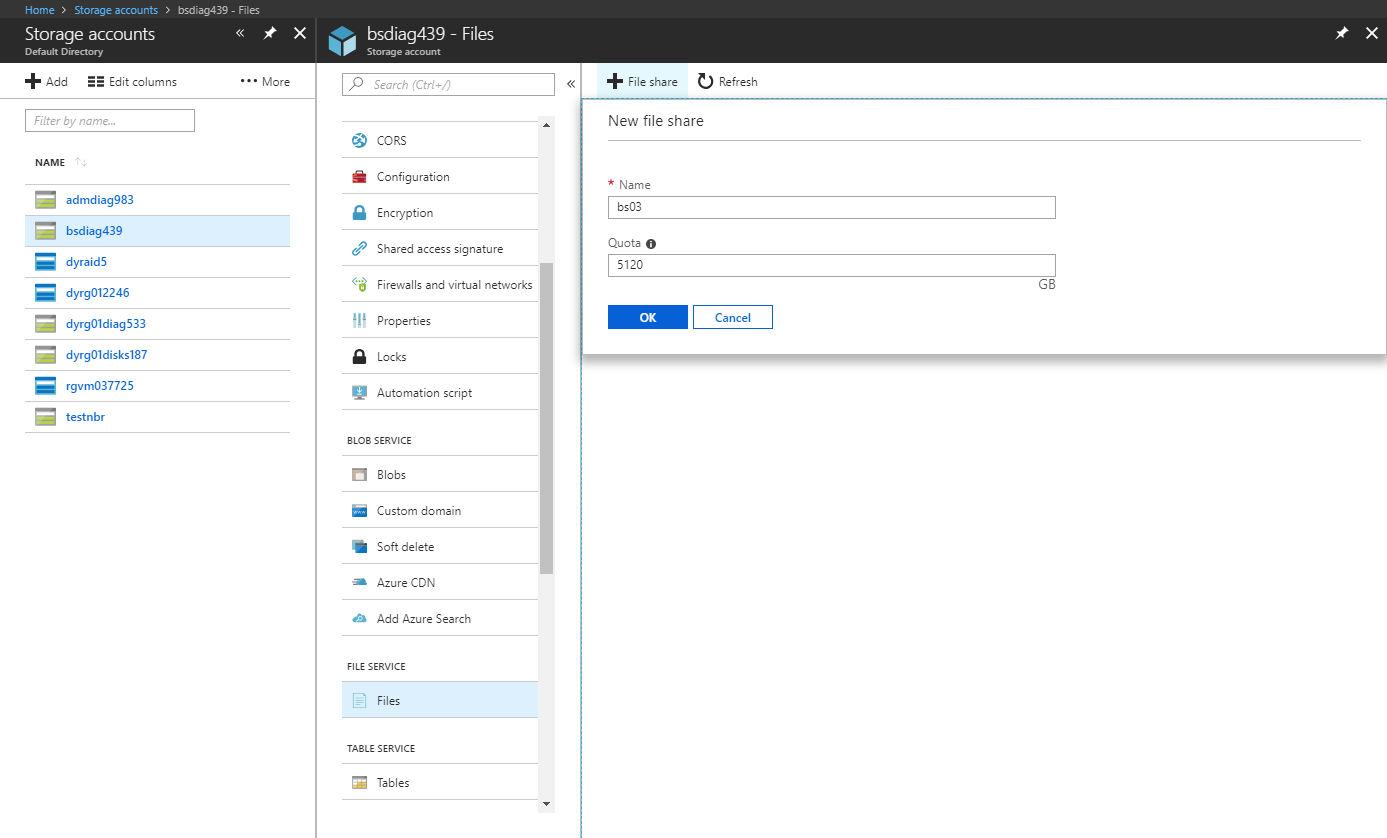
Task: Open Configuration via its toolbox icon
Action: (359, 177)
